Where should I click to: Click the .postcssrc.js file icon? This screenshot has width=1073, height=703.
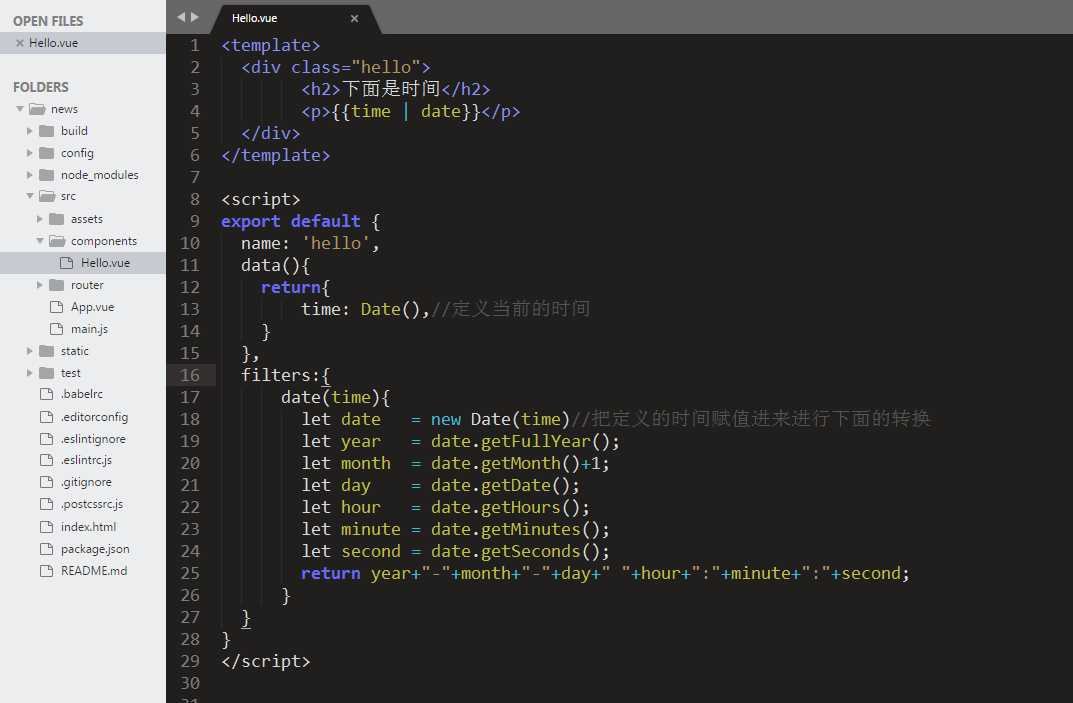(47, 504)
